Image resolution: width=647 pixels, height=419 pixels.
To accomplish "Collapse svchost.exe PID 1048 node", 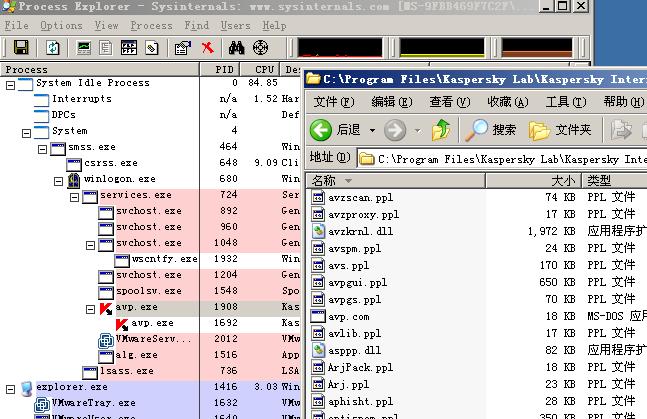I will 90,245.
